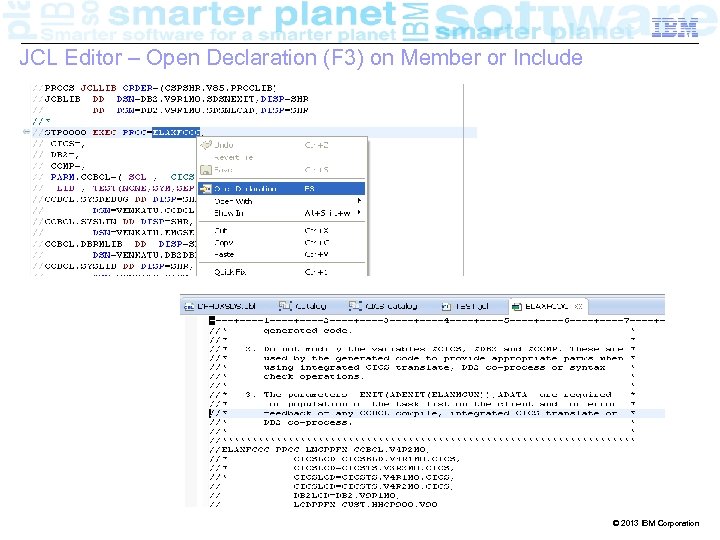Switch to the Test.jcl editor tab
Image resolution: width=720 pixels, height=540 pixels.
point(466,306)
